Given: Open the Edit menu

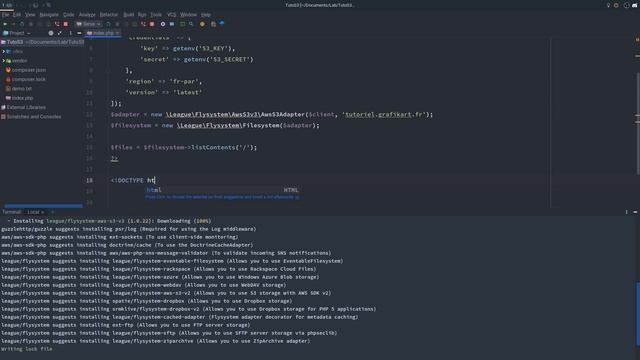Looking at the screenshot, I should (17, 15).
